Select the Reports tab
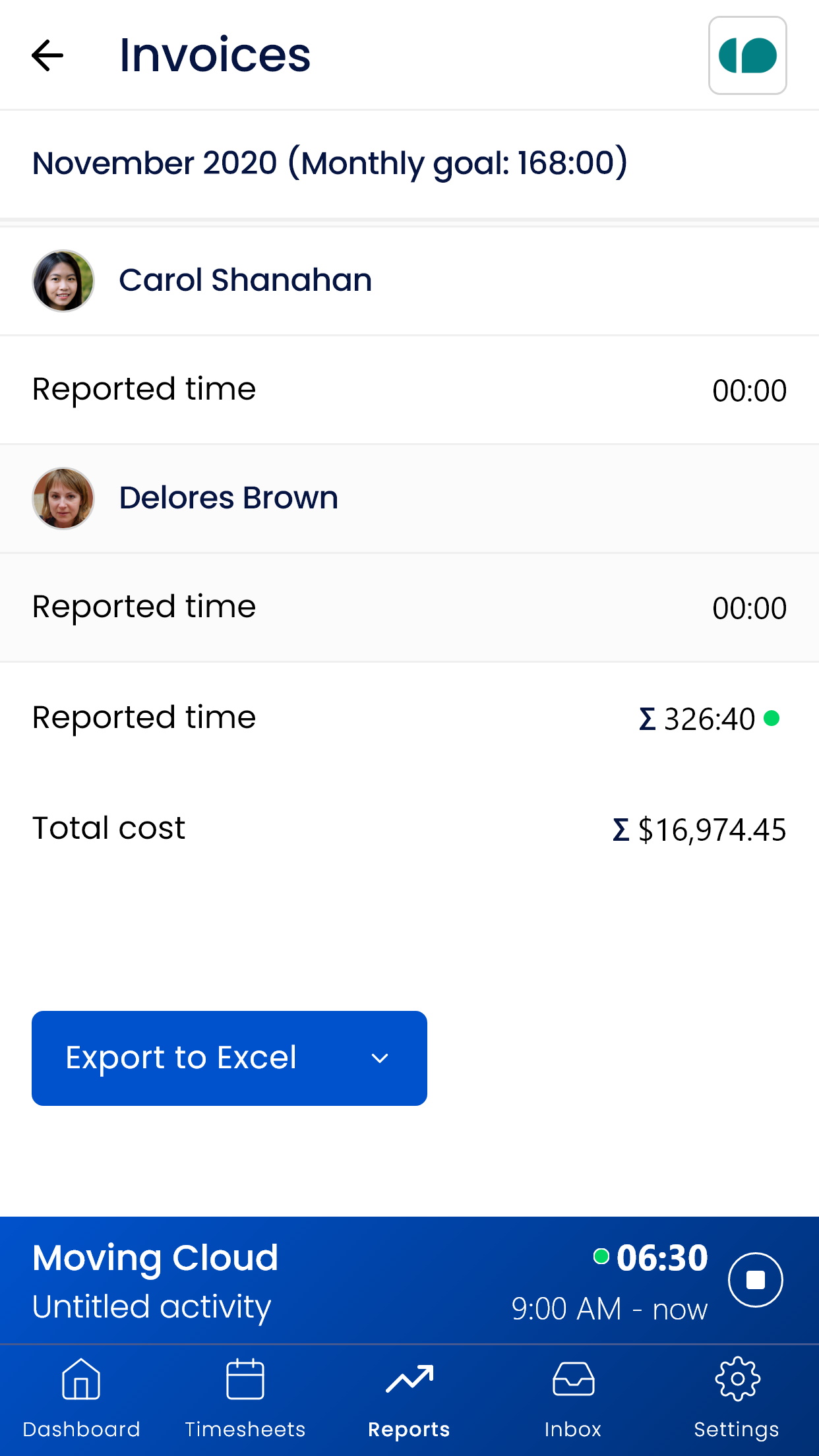The width and height of the screenshot is (819, 1456). click(409, 1397)
